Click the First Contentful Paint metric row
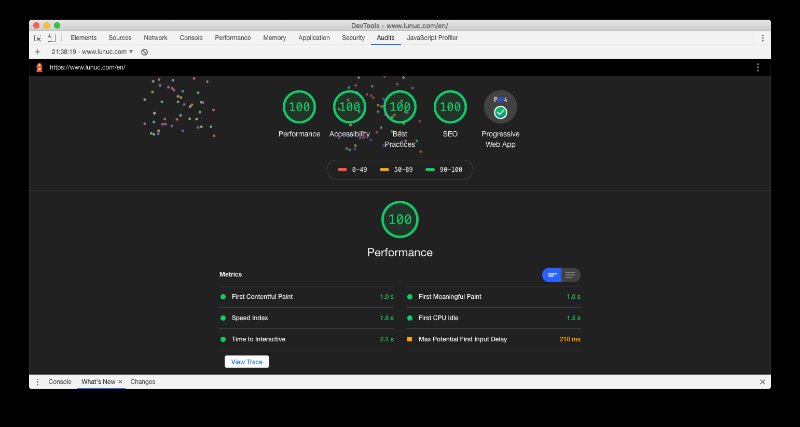 pos(307,297)
